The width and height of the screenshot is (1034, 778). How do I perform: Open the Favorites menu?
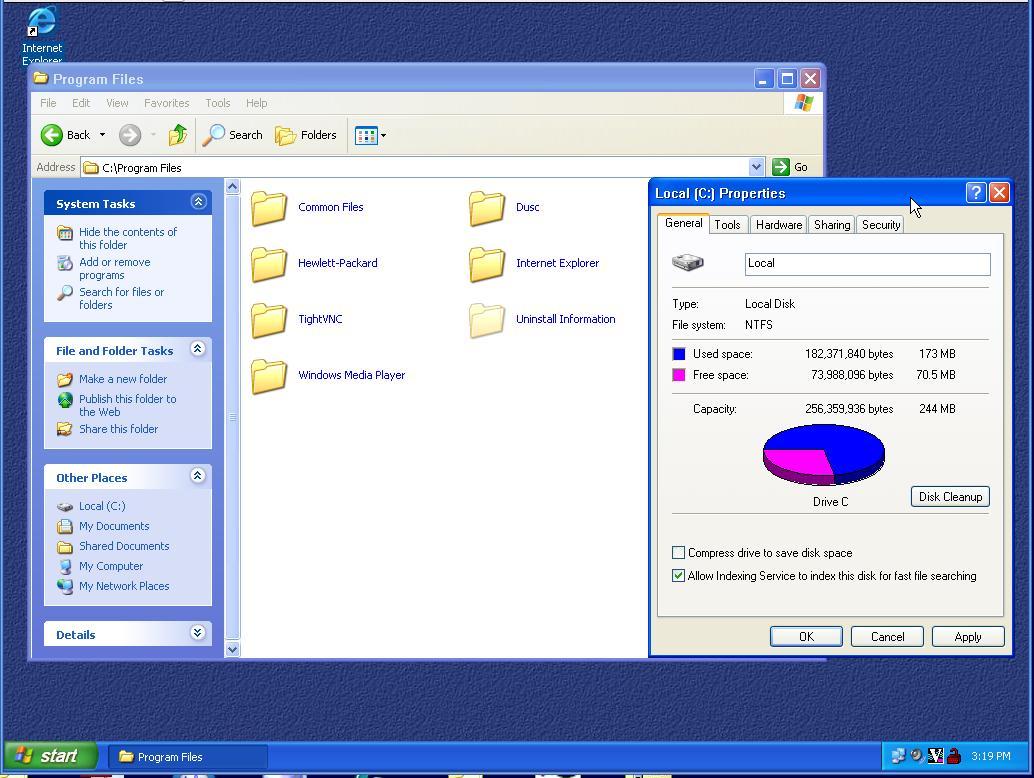pyautogui.click(x=167, y=103)
